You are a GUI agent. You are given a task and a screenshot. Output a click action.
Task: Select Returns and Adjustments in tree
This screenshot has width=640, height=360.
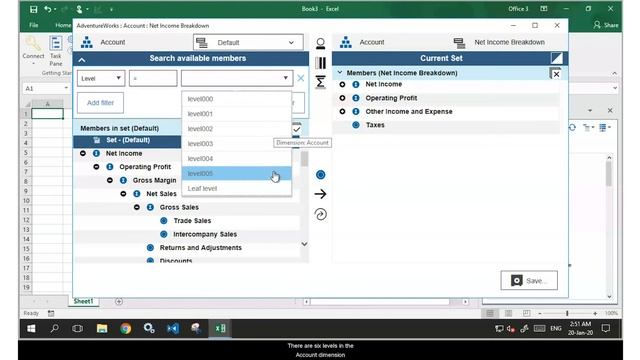(x=200, y=248)
